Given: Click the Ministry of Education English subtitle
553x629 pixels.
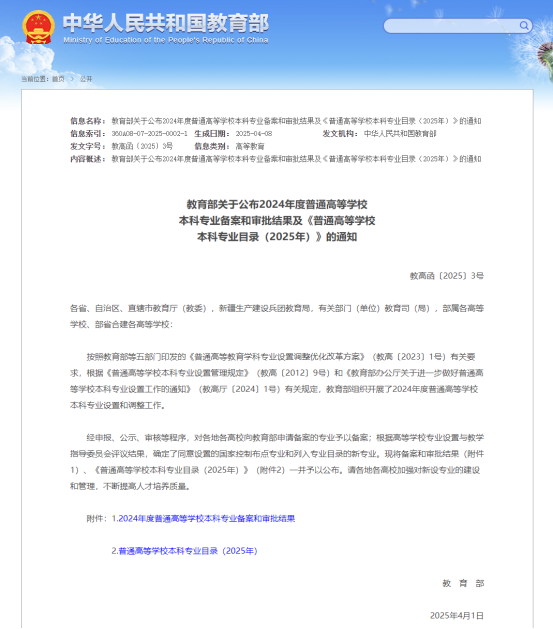Looking at the screenshot, I should point(166,40).
